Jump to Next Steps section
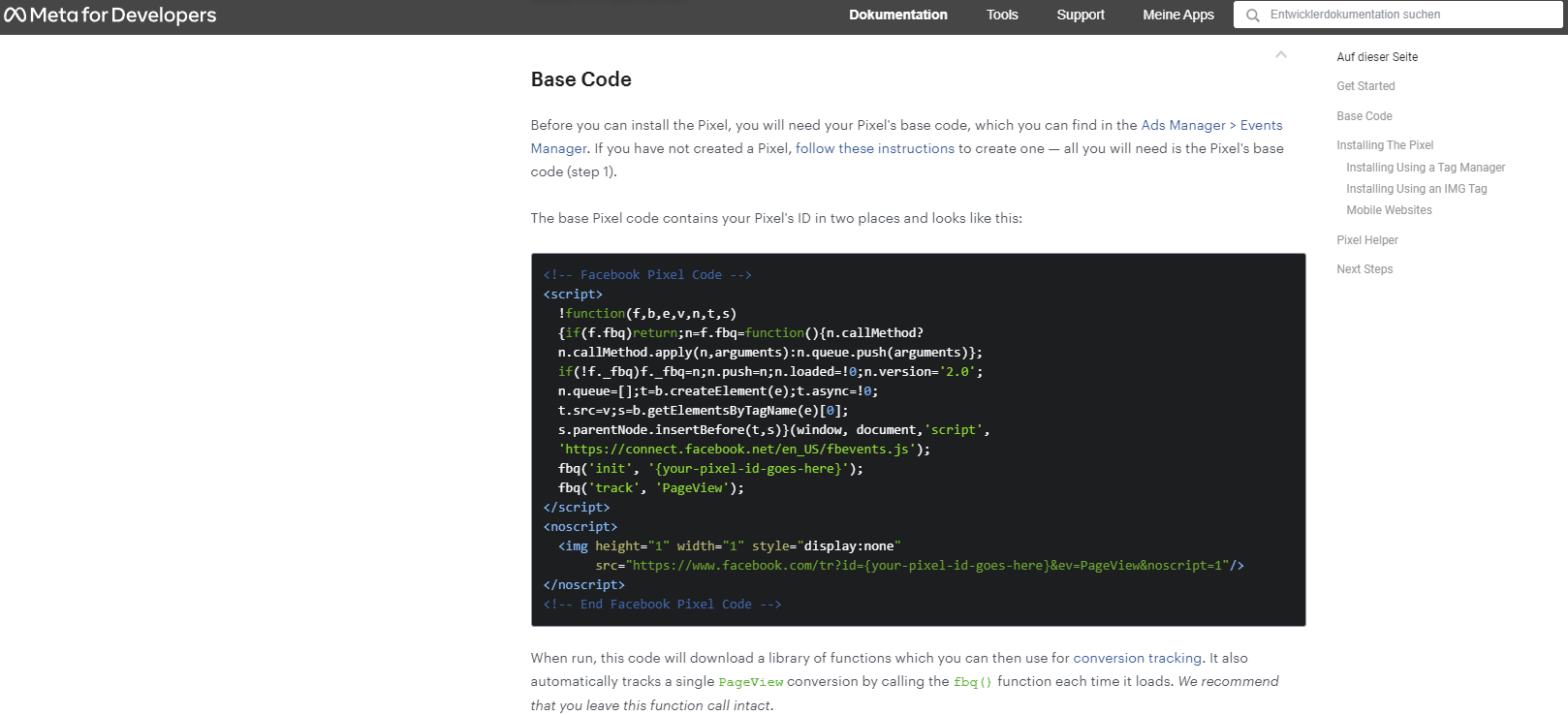This screenshot has width=1568, height=715. tap(1364, 269)
